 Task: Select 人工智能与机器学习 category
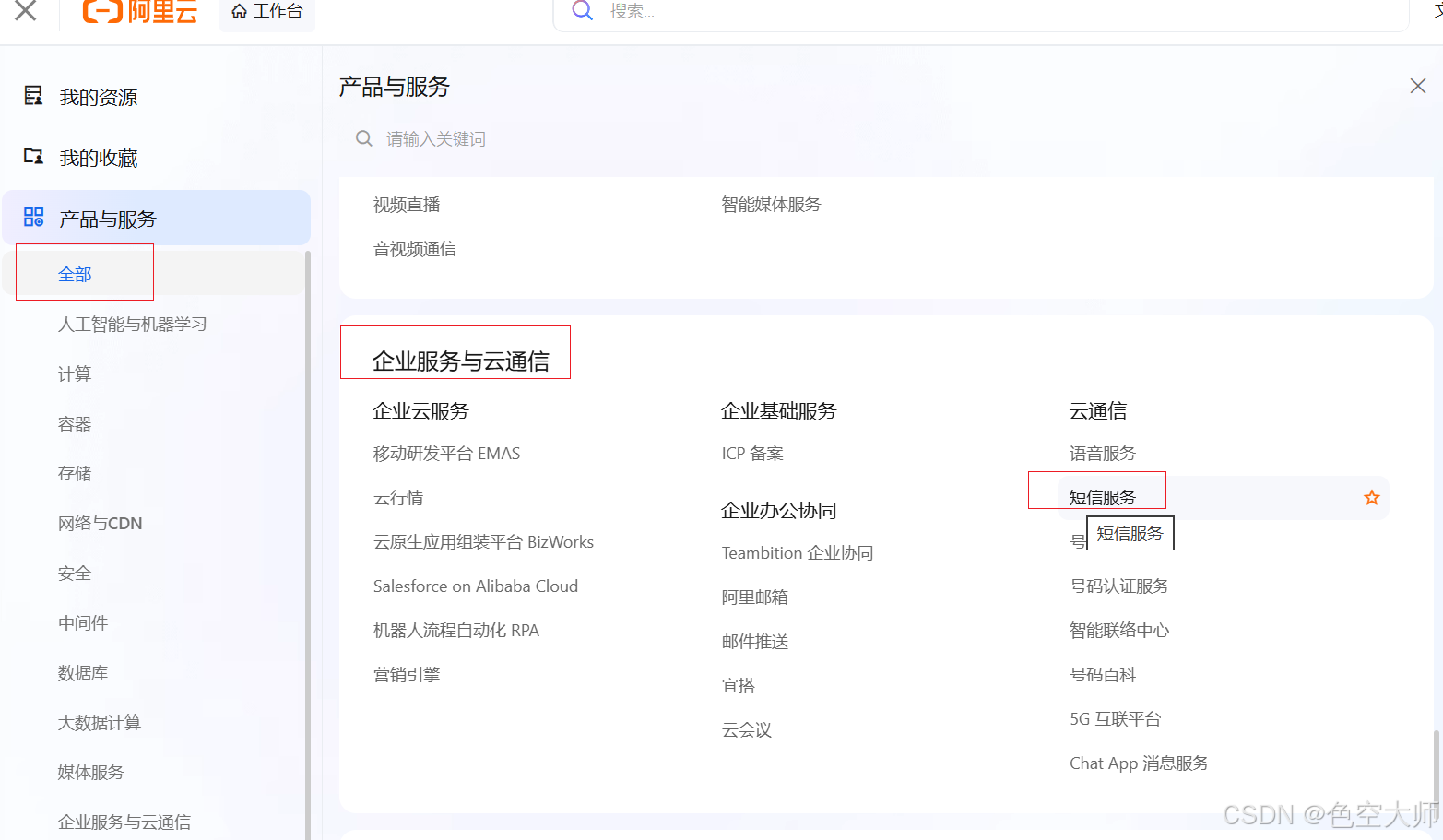coord(133,325)
